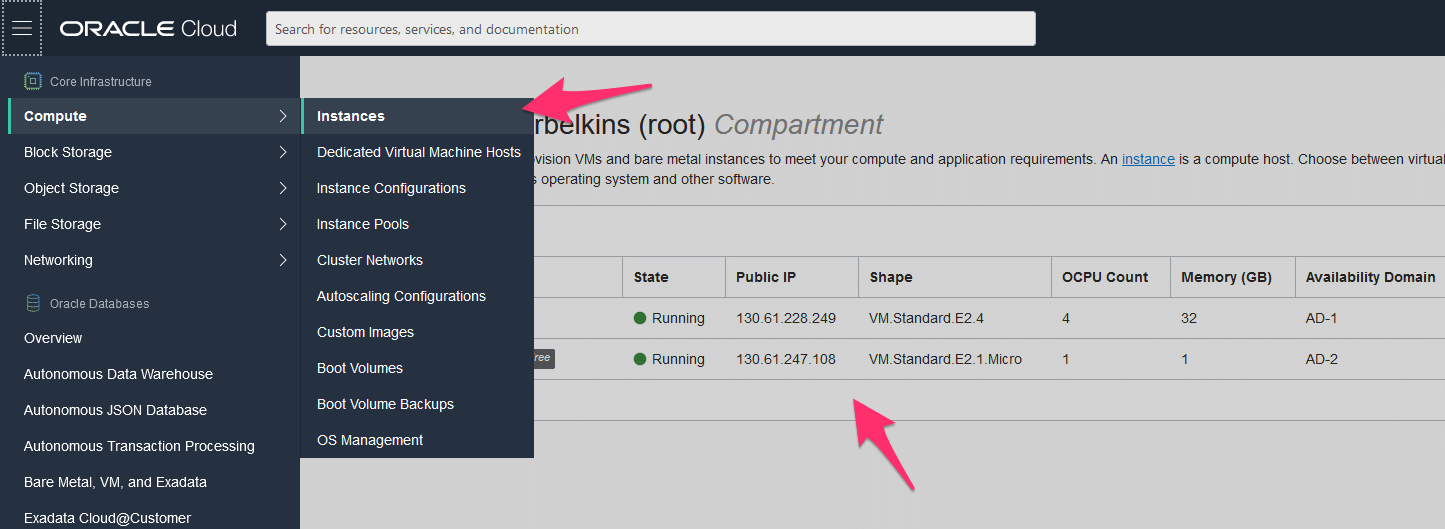
Task: Click the green Running status dot for 130.61.247.108
Action: (640, 359)
